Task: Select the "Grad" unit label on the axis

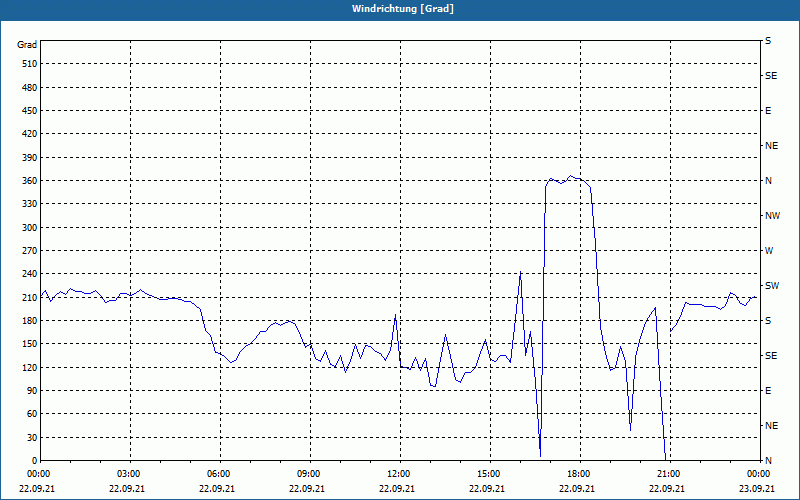Action: tap(27, 45)
